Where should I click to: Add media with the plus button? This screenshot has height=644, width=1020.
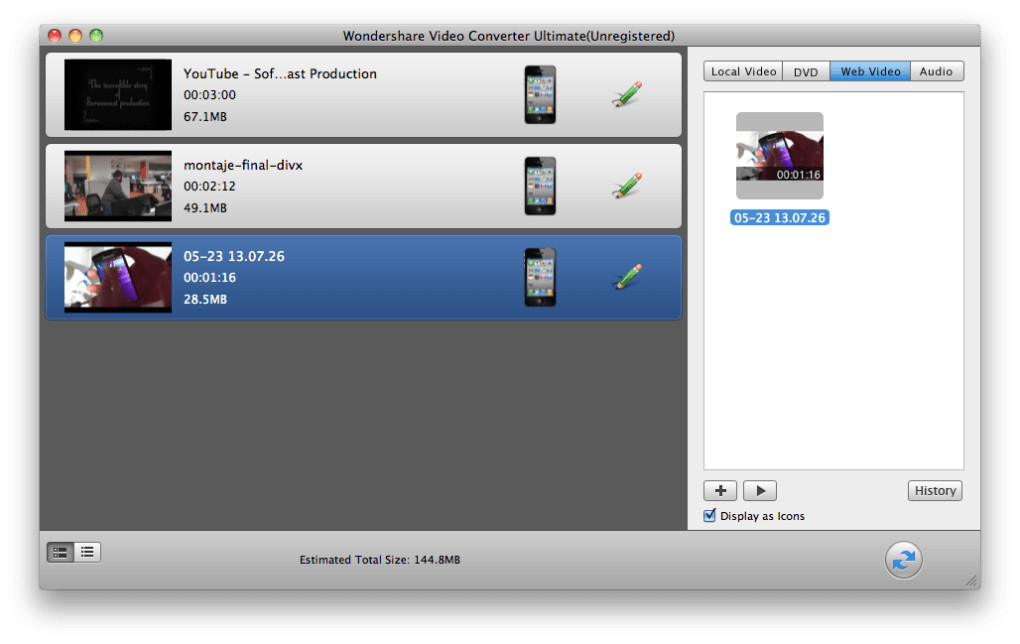click(720, 490)
